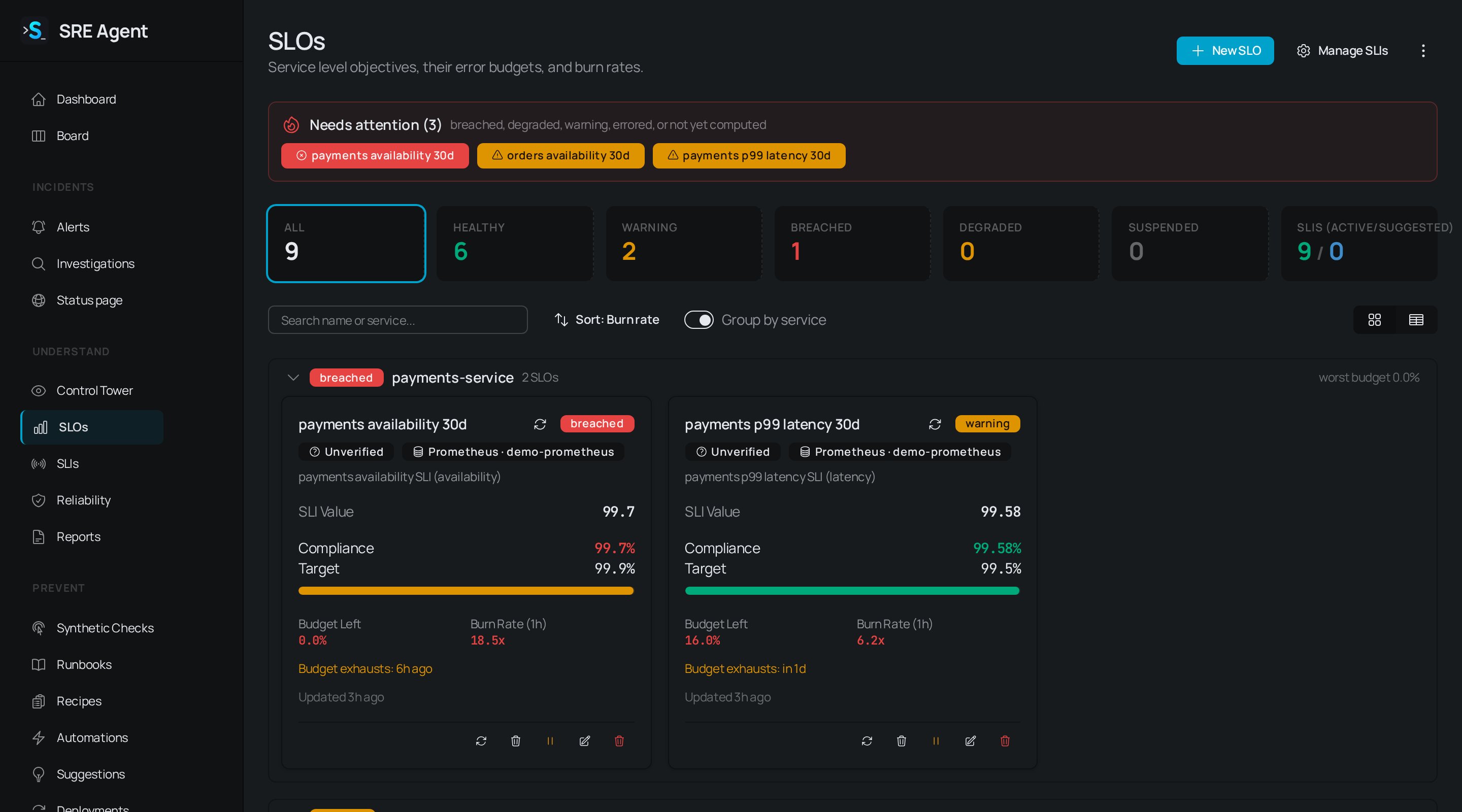Collapse the payments-service group

tap(293, 378)
